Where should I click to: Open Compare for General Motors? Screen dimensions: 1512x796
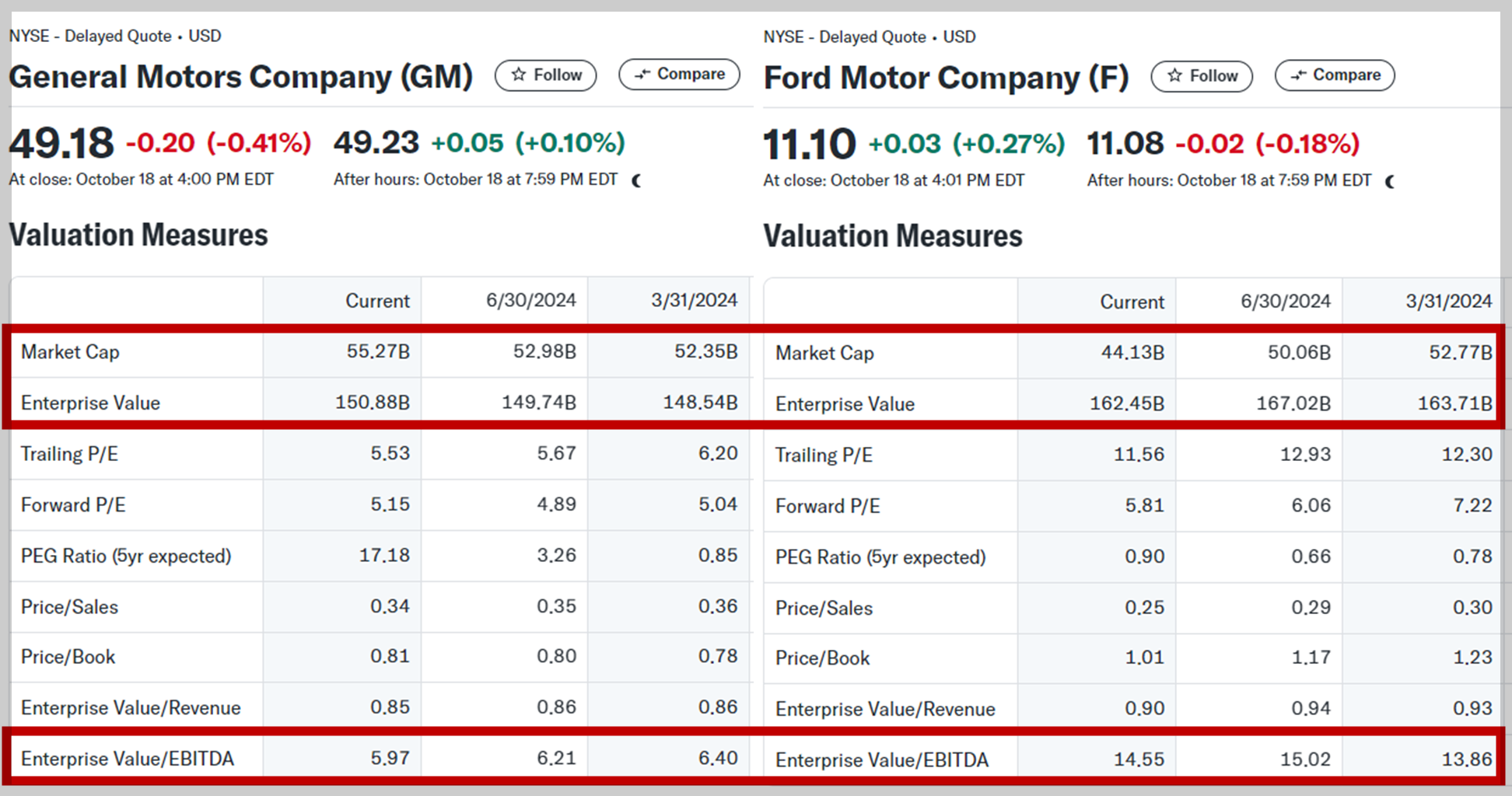(679, 75)
